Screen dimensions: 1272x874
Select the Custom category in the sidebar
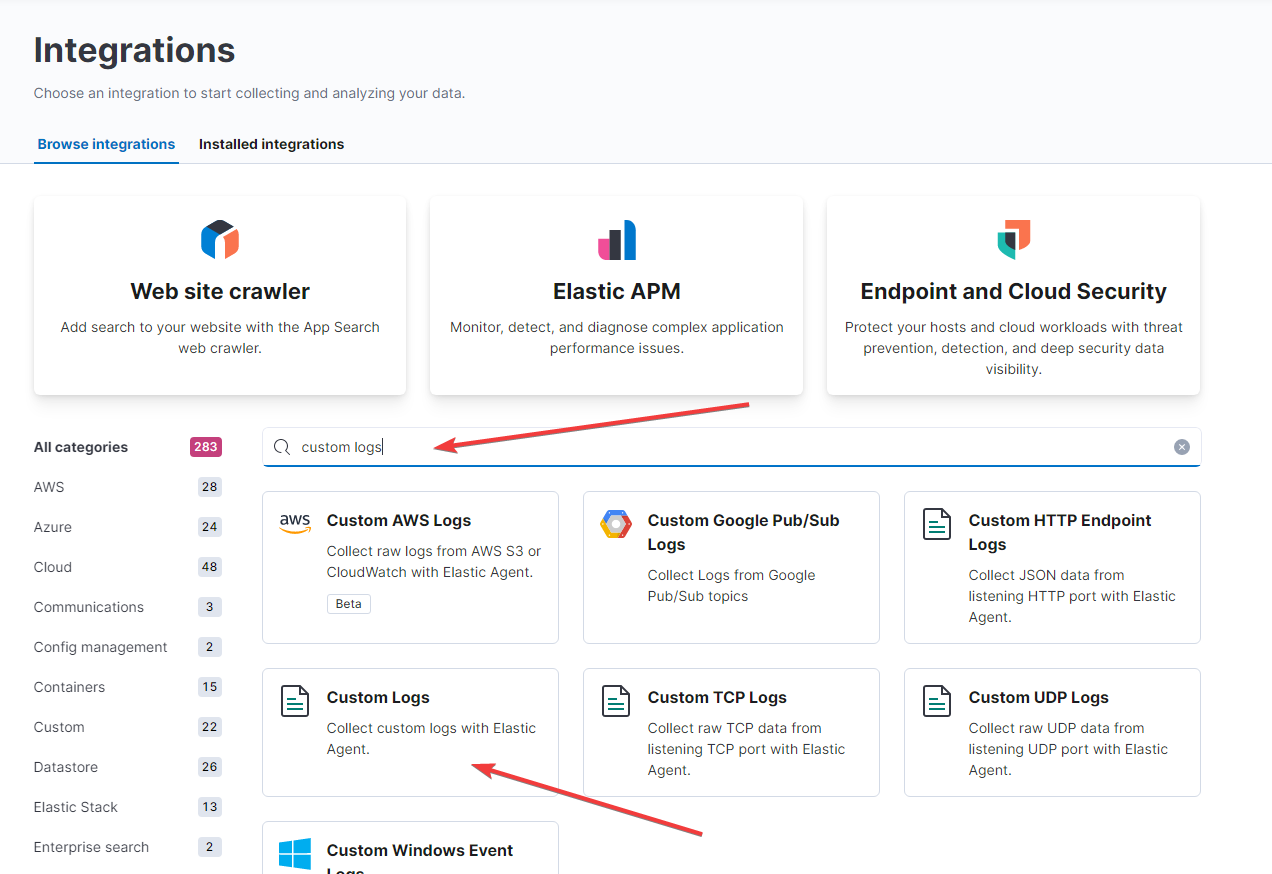[x=58, y=727]
